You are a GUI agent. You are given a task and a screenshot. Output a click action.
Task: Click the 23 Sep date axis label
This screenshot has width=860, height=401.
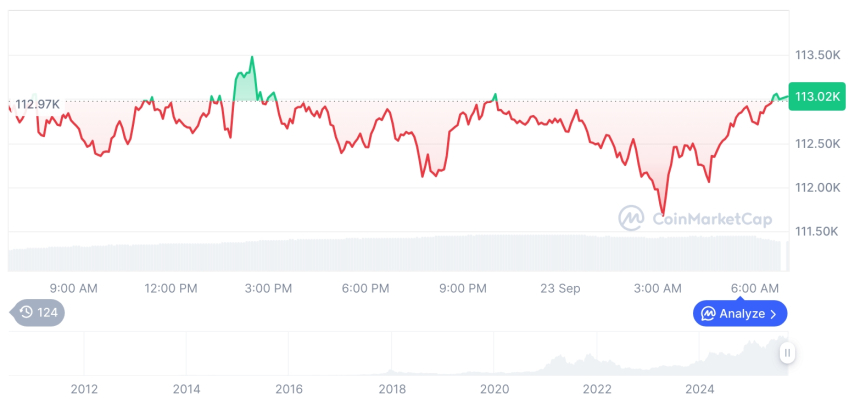click(x=561, y=289)
